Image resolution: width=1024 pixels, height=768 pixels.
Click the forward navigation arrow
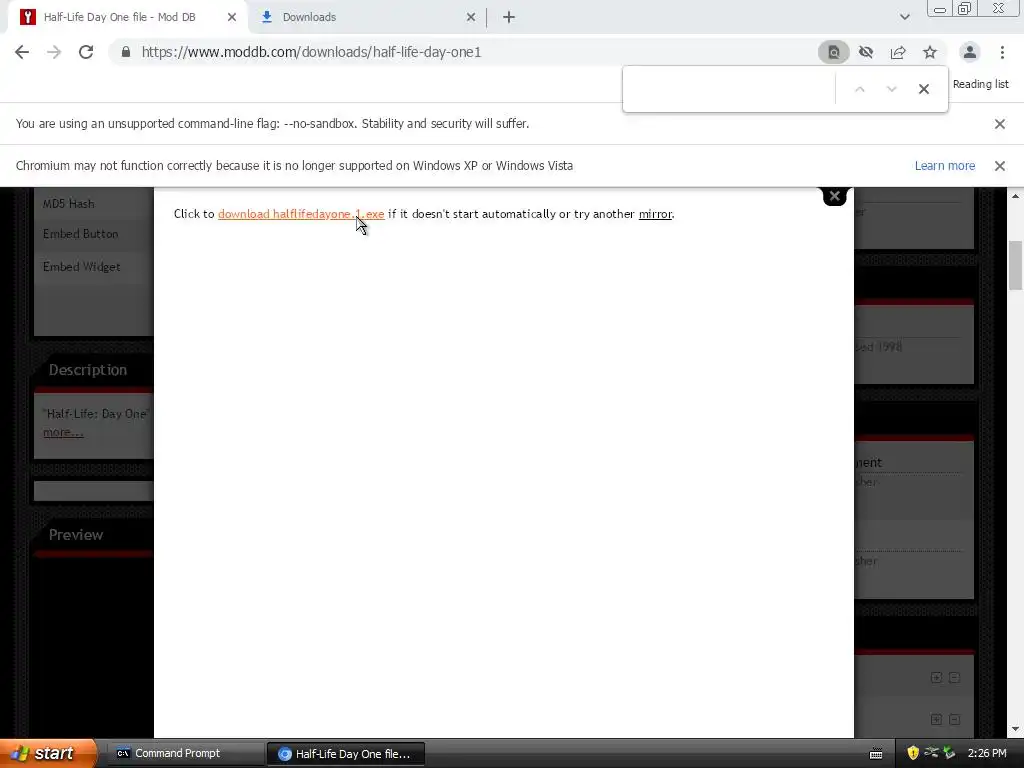point(54,52)
